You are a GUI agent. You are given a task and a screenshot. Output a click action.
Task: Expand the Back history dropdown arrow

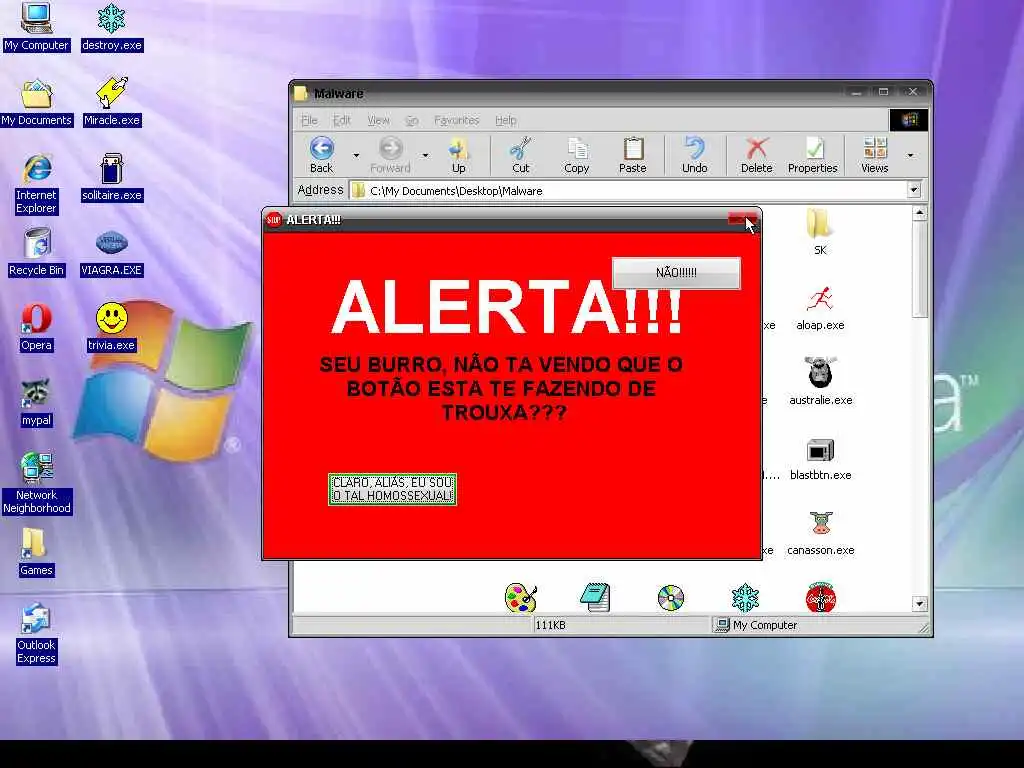point(356,155)
